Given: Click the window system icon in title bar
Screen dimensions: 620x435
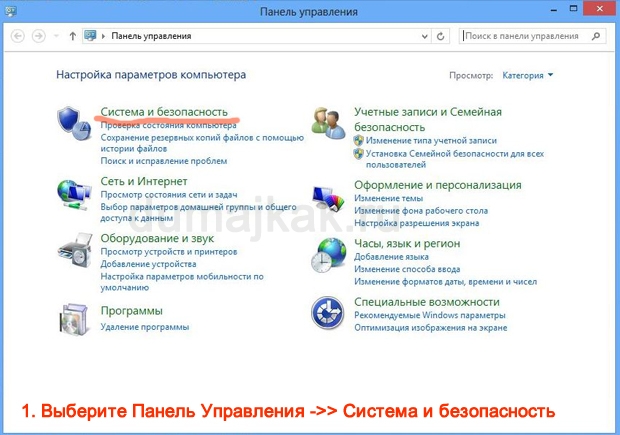Looking at the screenshot, I should coord(10,11).
